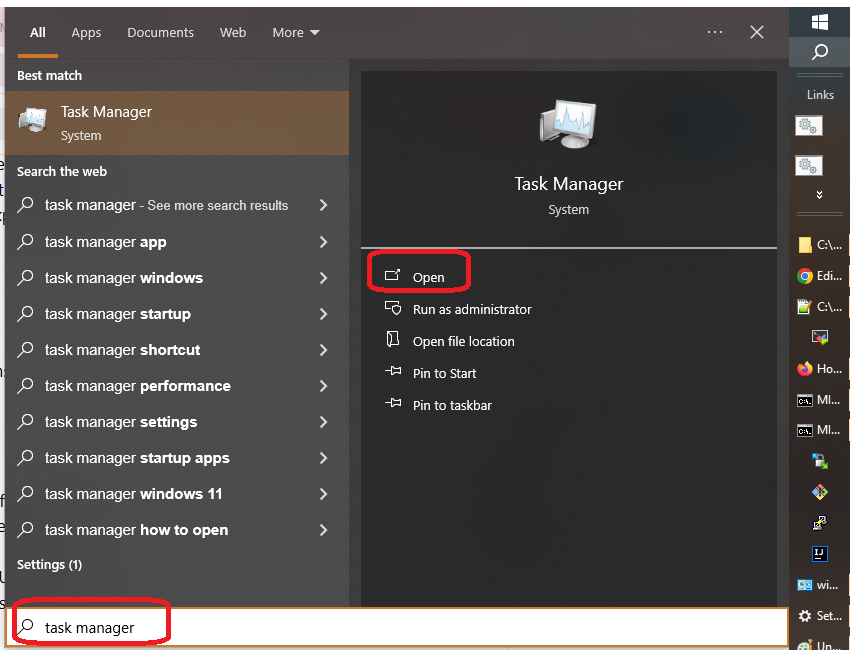850x650 pixels.
Task: Click Open for Task Manager
Action: pos(428,278)
